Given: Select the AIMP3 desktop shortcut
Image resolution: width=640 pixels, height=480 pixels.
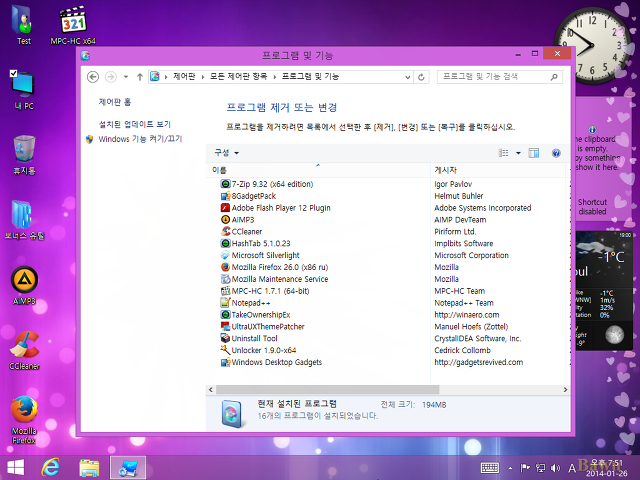Looking at the screenshot, I should pos(24,286).
